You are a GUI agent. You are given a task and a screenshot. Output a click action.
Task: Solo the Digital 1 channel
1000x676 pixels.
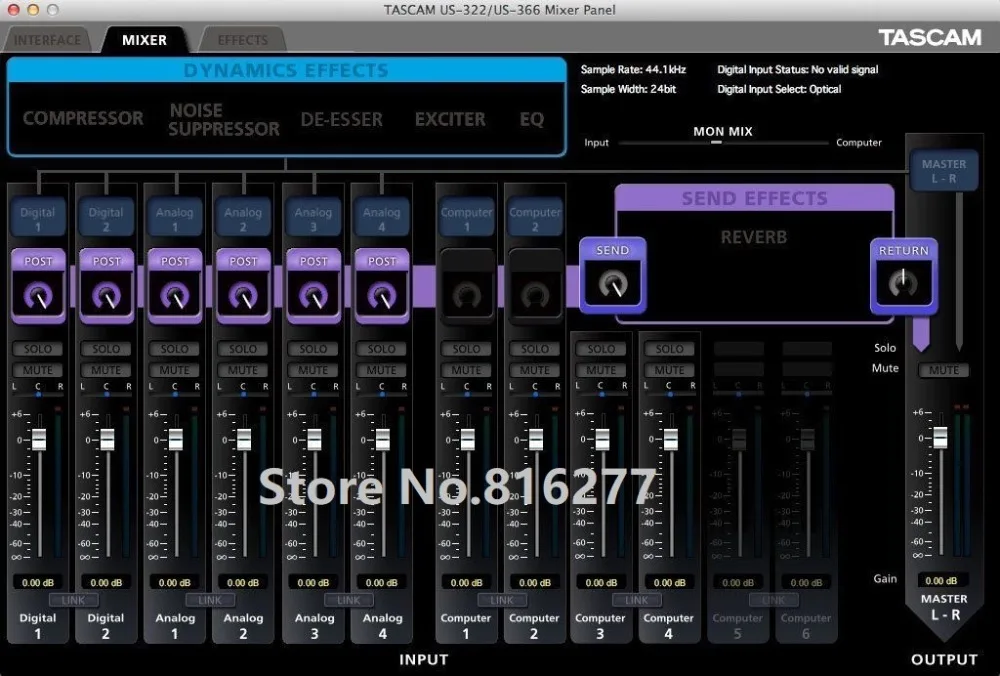38,349
